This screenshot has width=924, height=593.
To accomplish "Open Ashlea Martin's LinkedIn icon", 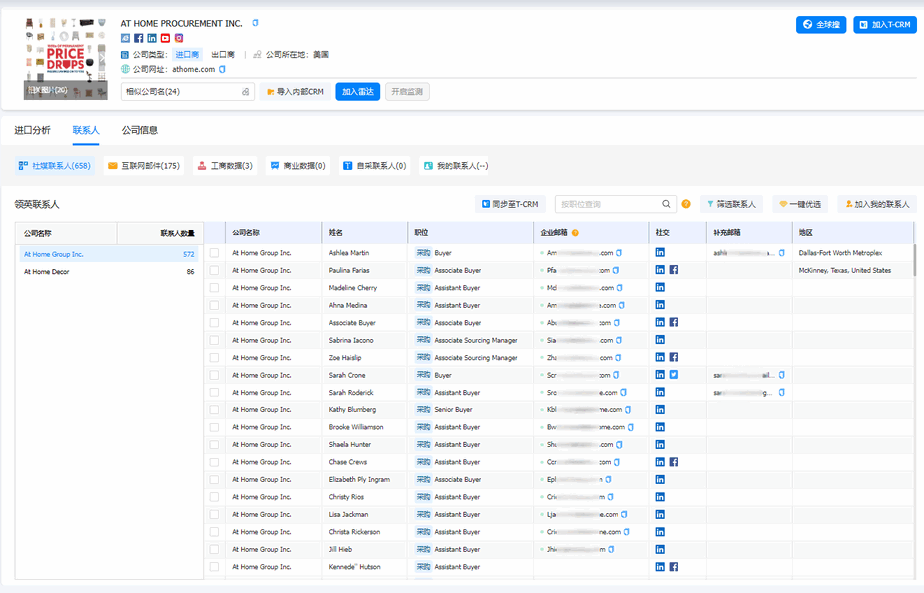I will click(x=660, y=253).
